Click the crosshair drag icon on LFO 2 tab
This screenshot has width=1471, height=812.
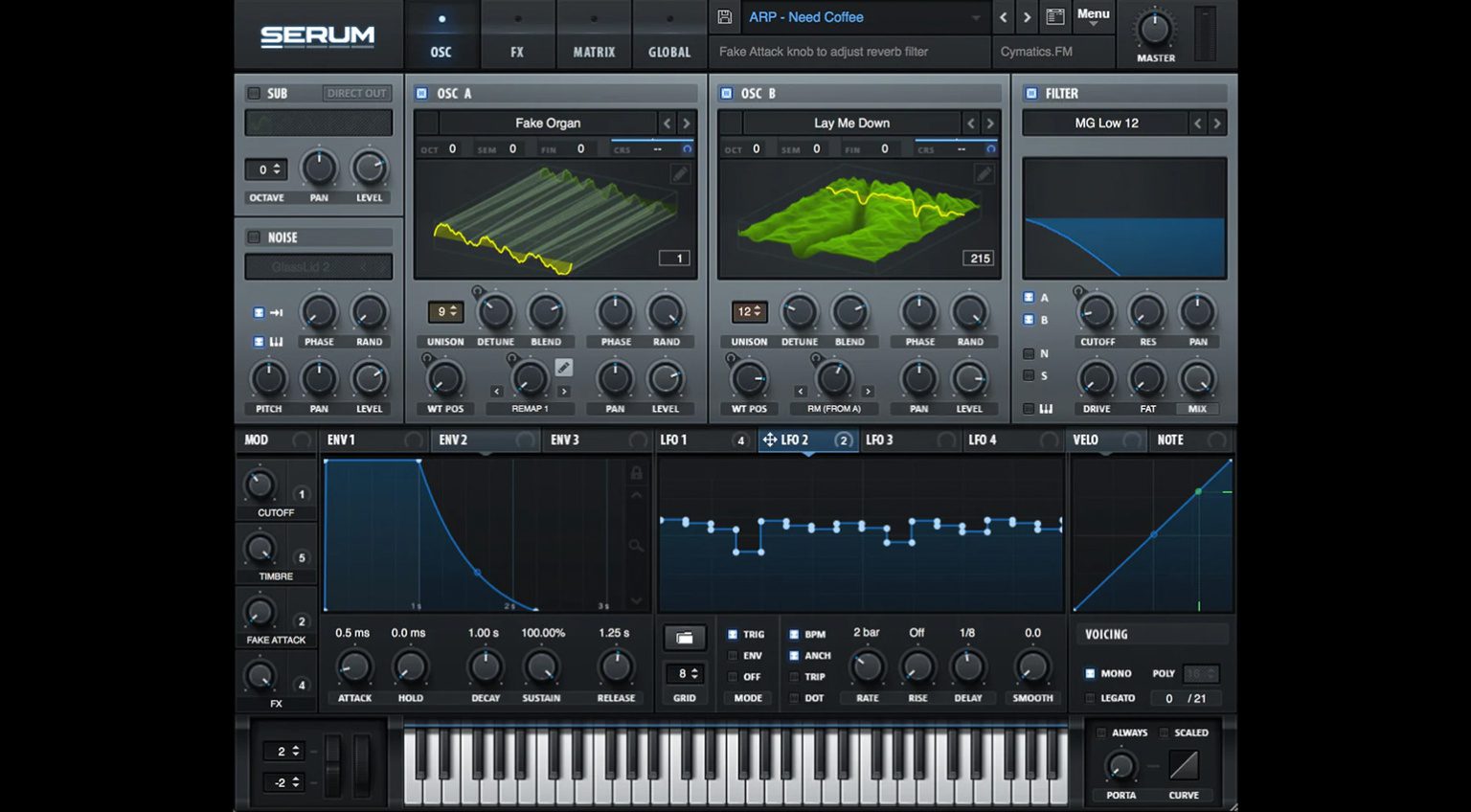coord(770,440)
